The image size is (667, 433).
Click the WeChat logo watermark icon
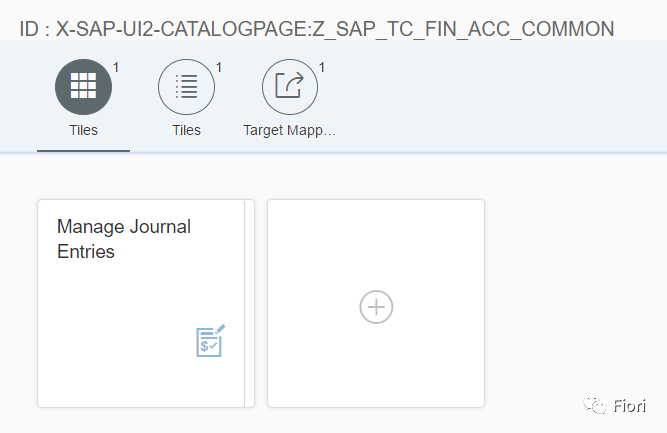coord(596,405)
